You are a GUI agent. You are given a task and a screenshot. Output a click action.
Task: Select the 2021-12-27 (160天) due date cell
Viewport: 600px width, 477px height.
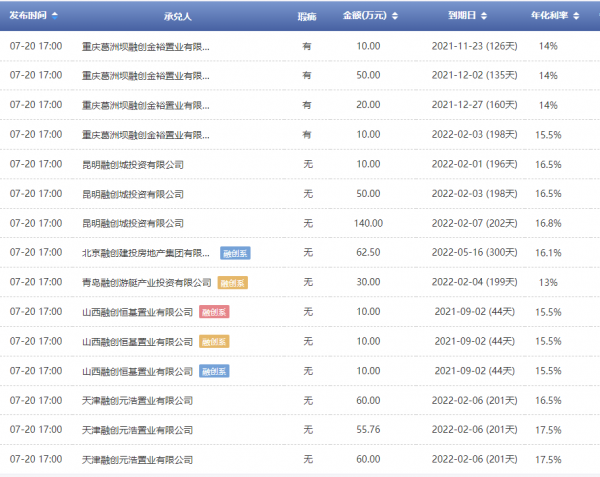474,105
